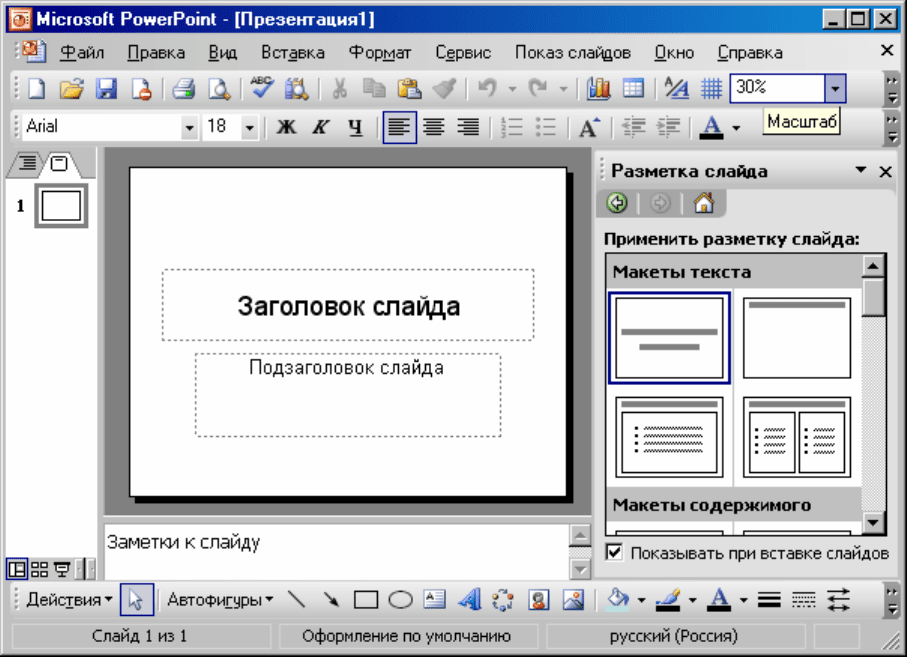Toggle Underline (Ч) formatting
This screenshot has height=657, width=907.
[356, 127]
